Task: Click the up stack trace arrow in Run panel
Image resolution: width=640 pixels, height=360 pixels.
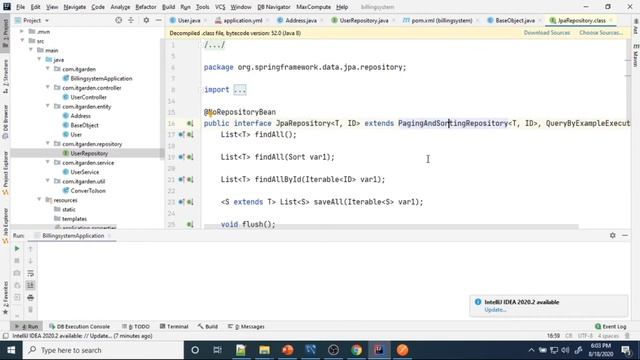Action: click(30, 248)
